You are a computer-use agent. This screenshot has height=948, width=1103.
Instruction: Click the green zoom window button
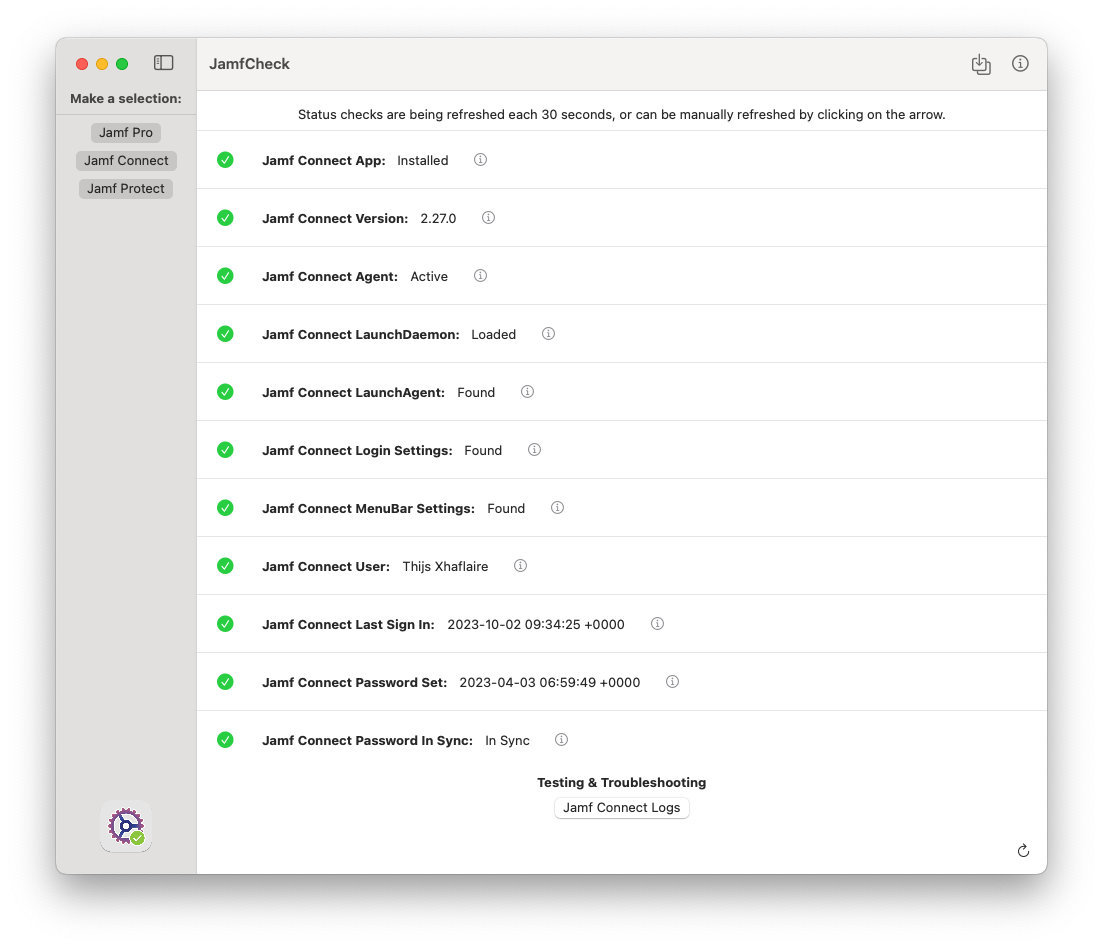(122, 64)
